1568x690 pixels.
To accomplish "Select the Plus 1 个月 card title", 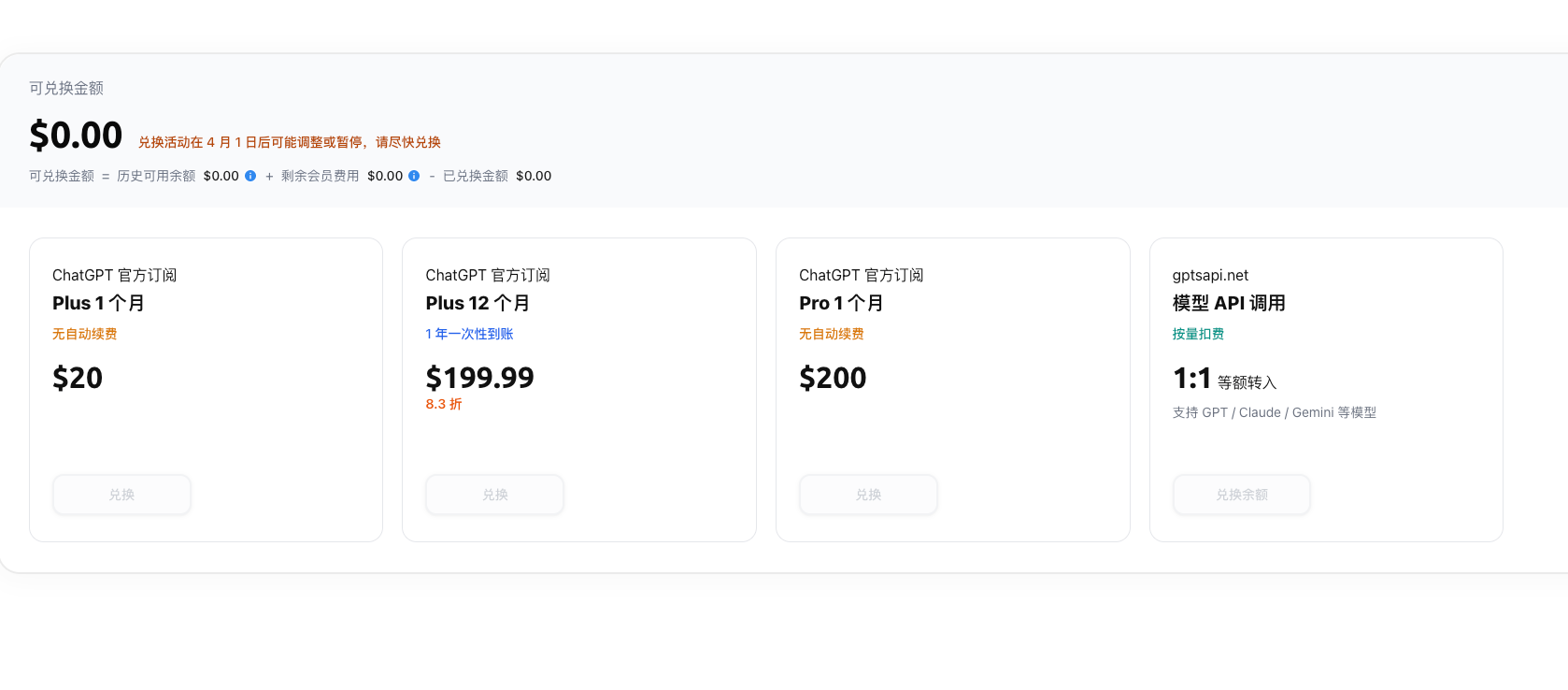I will pyautogui.click(x=98, y=303).
